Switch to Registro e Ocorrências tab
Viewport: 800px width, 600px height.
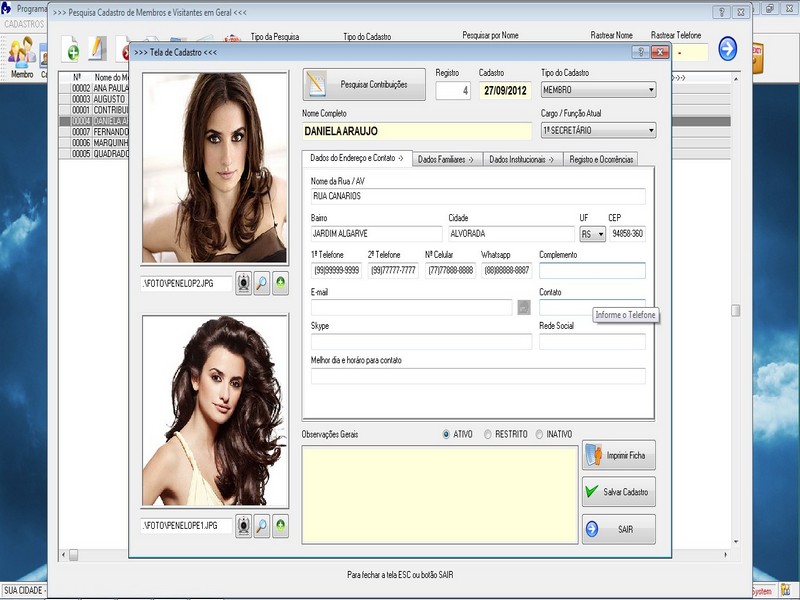[601, 160]
